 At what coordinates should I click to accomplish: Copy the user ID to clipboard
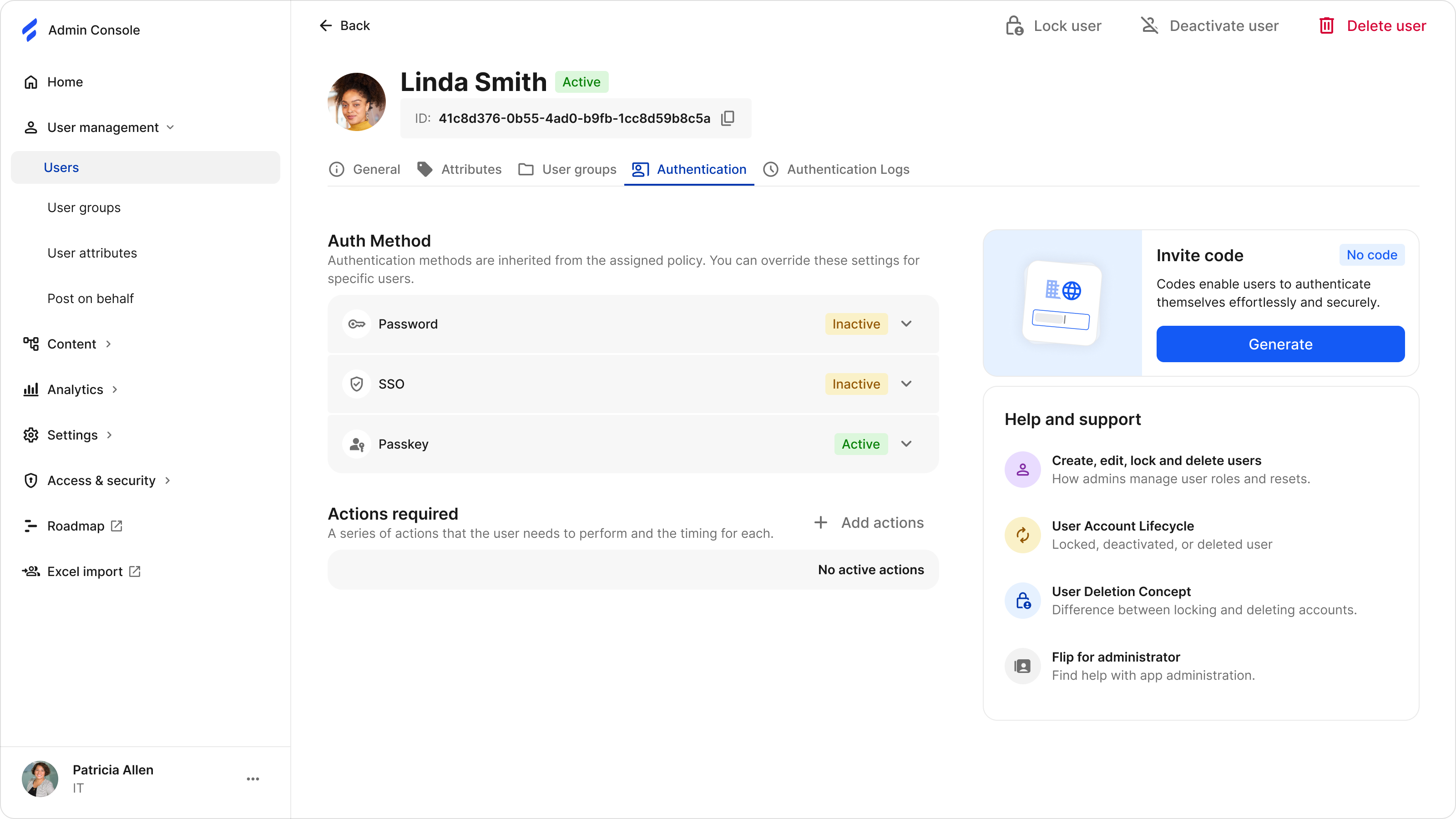click(728, 117)
